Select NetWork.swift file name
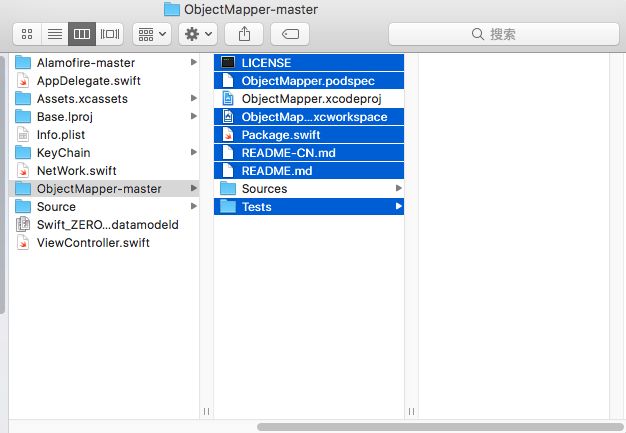 click(x=77, y=170)
